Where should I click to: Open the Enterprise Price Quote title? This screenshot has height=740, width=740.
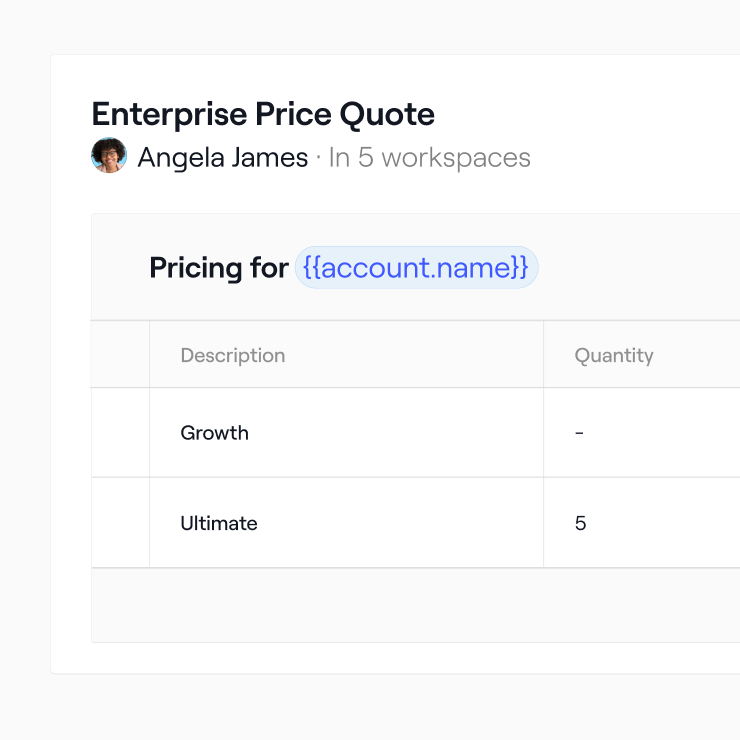pos(263,115)
